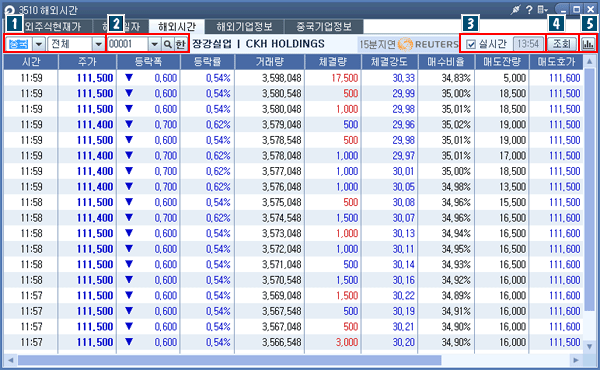Select the volume cell 3,579,048
The image size is (600, 370).
pos(270,125)
